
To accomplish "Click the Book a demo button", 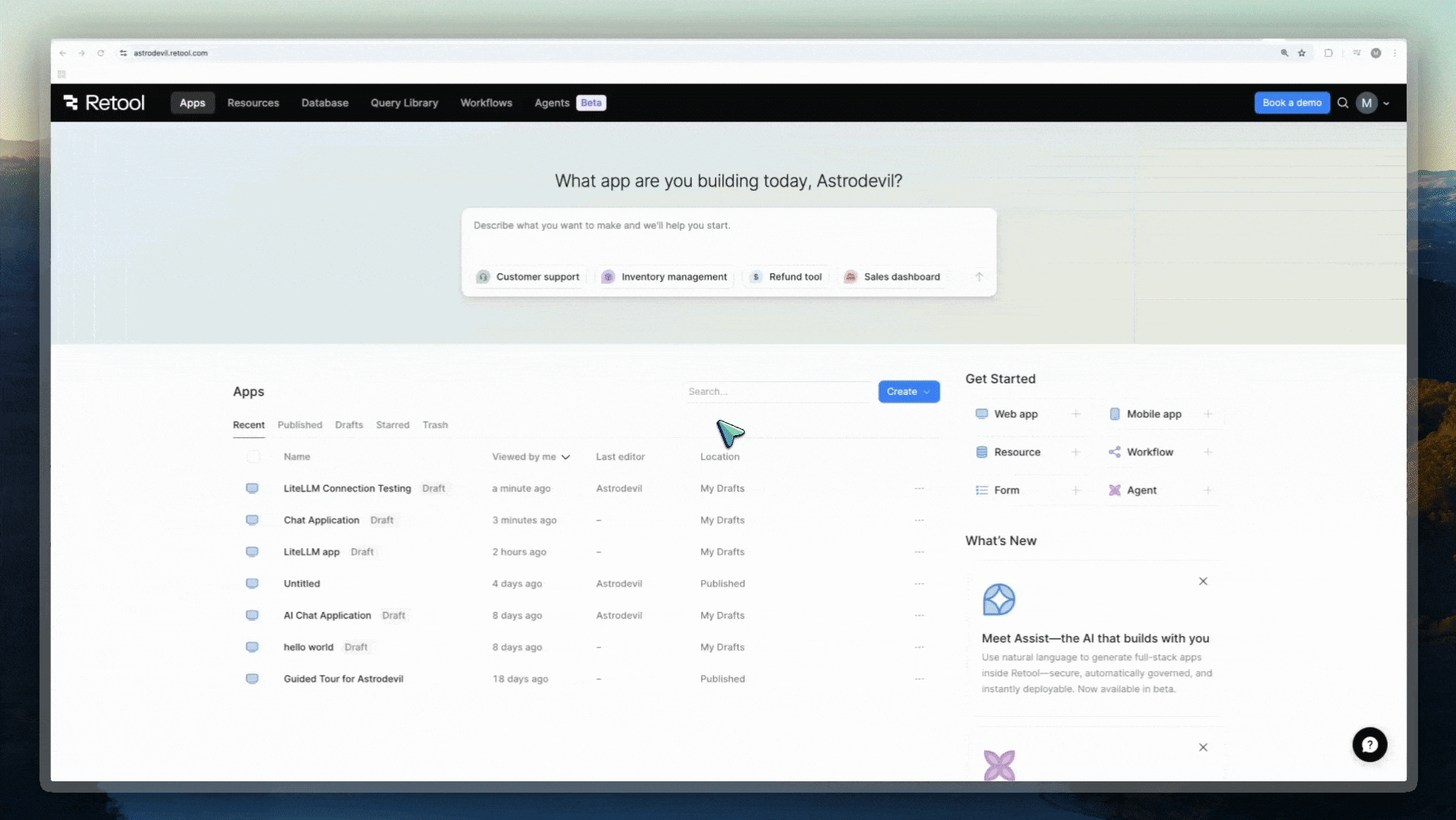I will point(1291,102).
